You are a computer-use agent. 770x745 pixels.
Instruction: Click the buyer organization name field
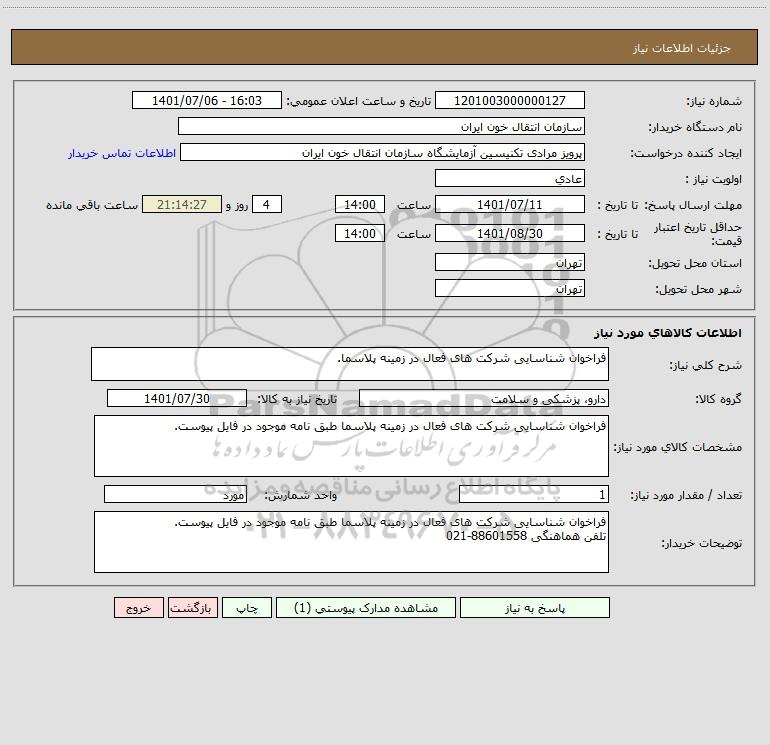(381, 126)
